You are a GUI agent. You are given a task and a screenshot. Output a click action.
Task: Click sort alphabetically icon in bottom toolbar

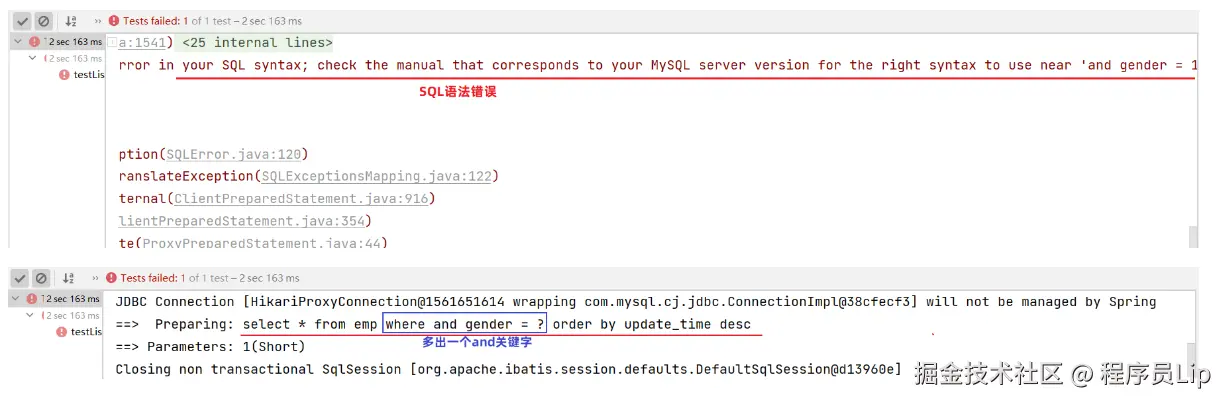[x=70, y=278]
